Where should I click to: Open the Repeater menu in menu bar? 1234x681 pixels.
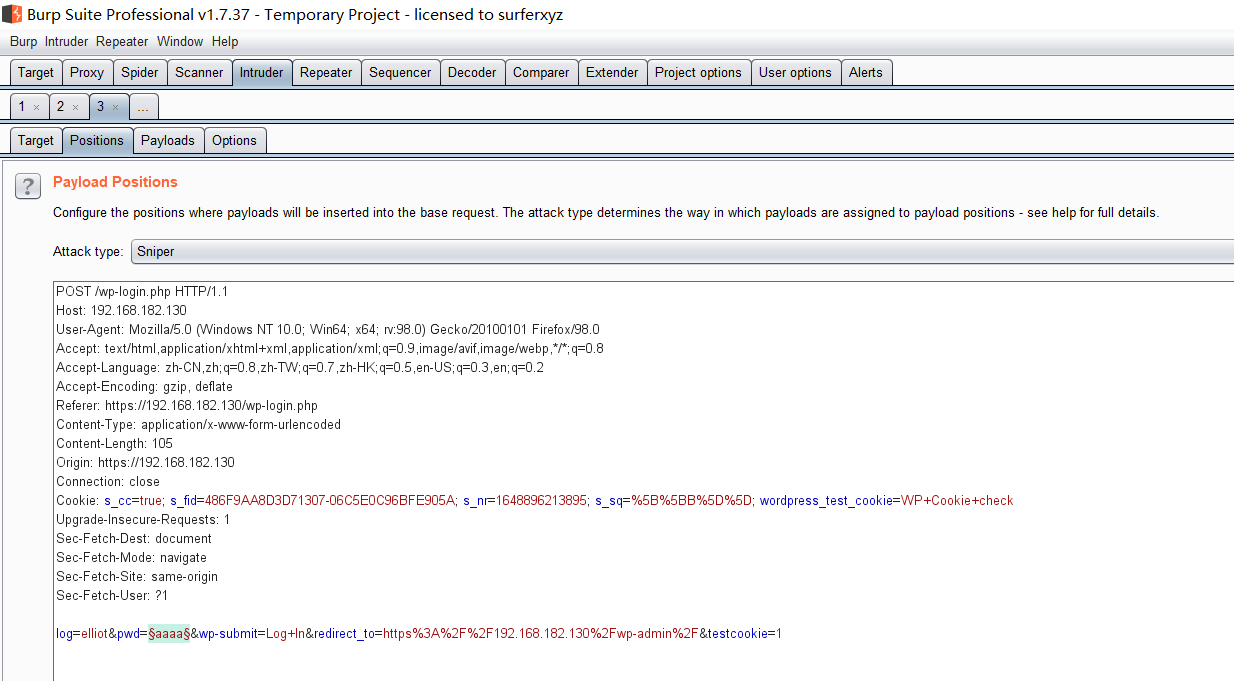click(122, 41)
